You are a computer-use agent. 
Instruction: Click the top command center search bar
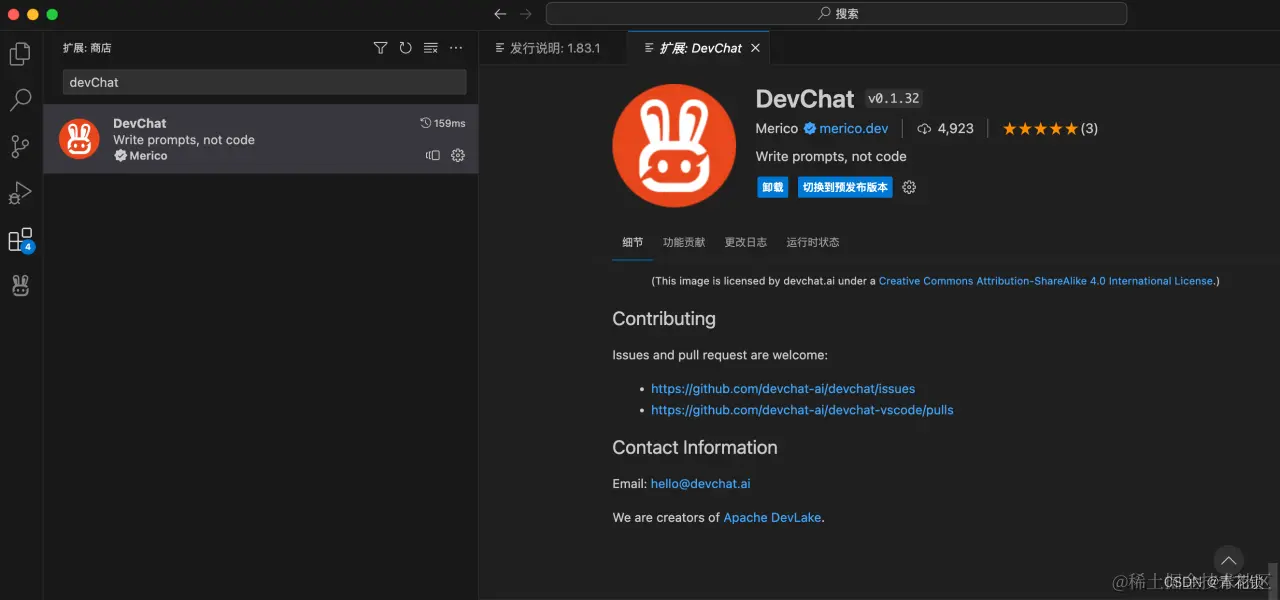836,14
